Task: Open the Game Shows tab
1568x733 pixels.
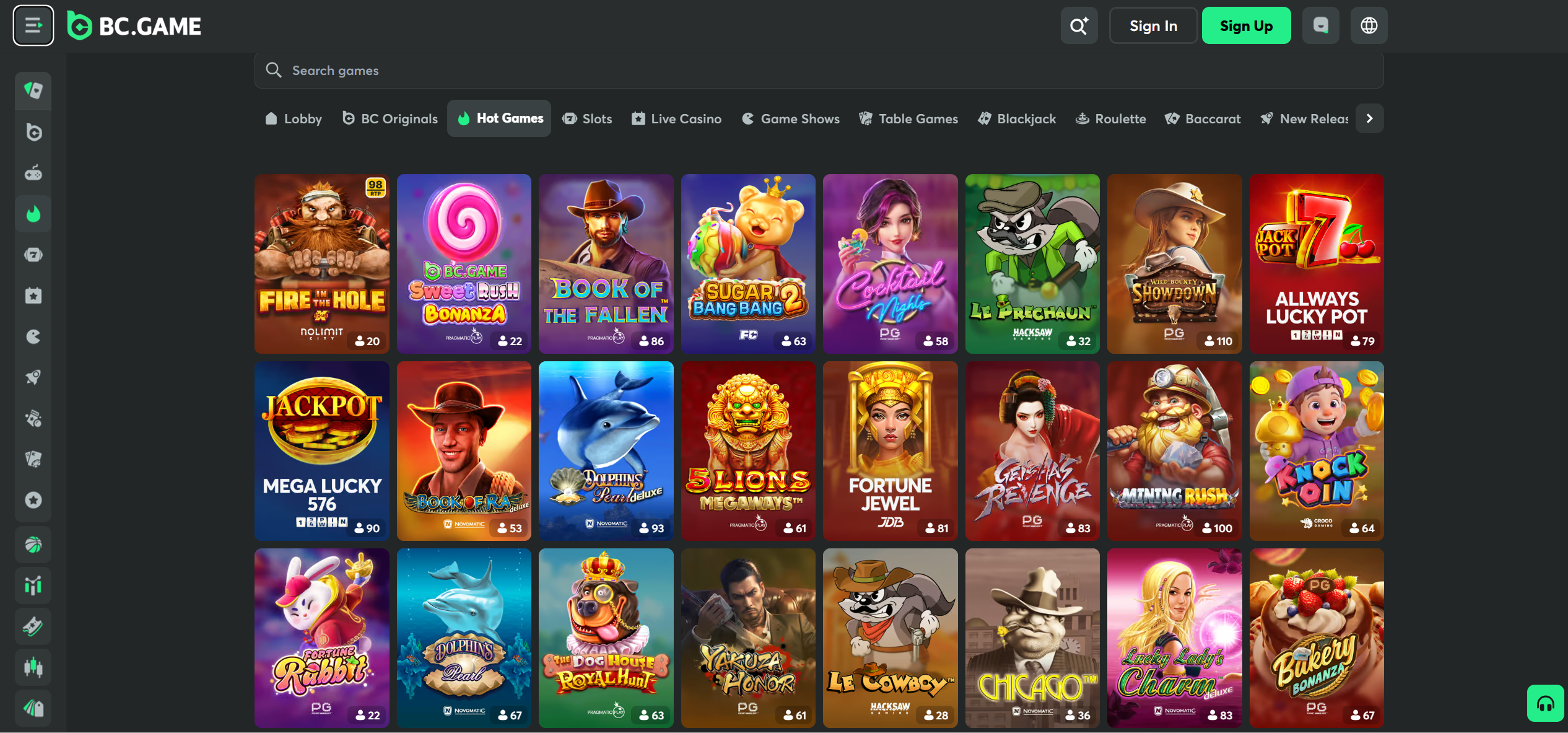Action: pos(790,118)
